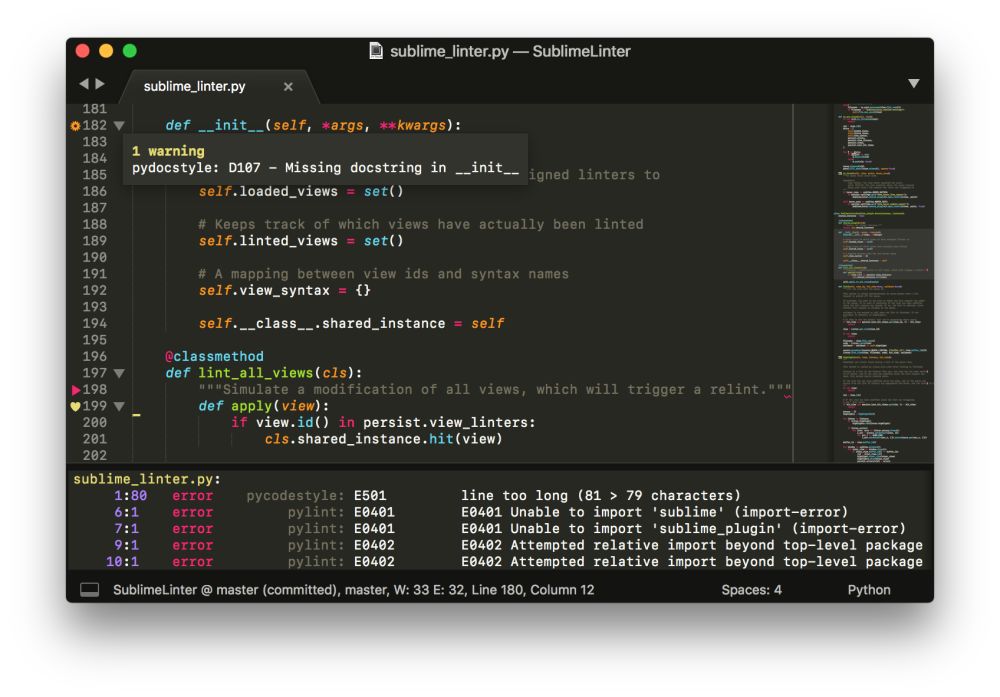Go back with the left tab navigation arrow
This screenshot has width=1000, height=697.
pyautogui.click(x=84, y=84)
